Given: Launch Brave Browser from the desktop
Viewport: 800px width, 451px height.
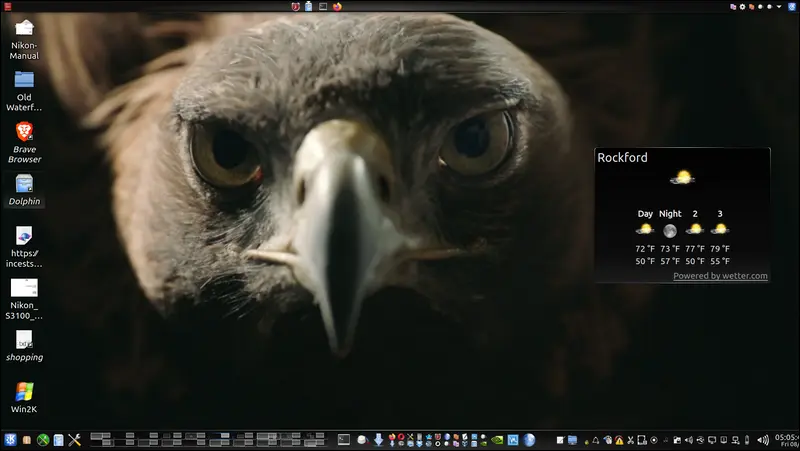Looking at the screenshot, I should click(24, 143).
